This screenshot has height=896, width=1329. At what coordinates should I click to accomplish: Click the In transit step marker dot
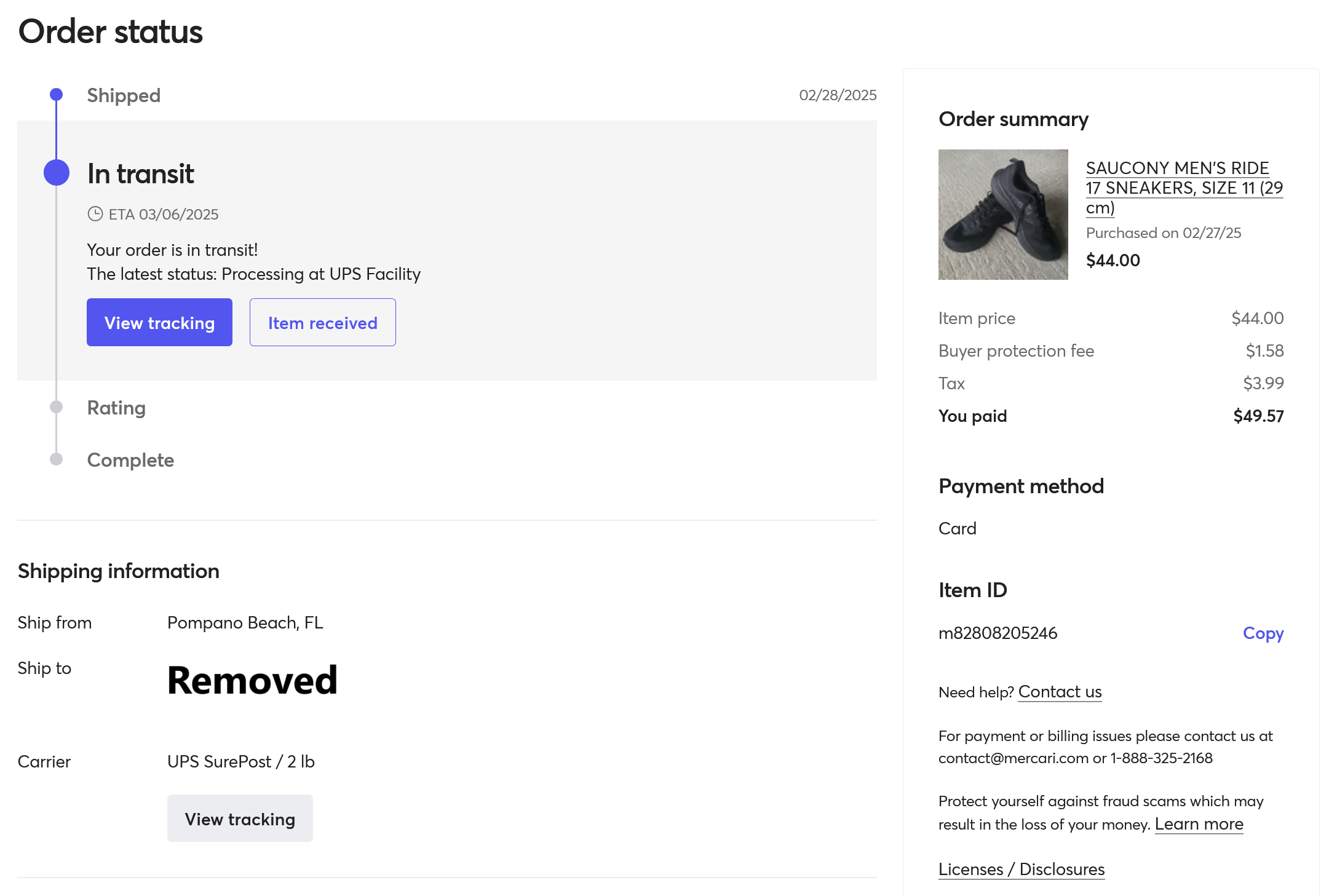tap(57, 173)
